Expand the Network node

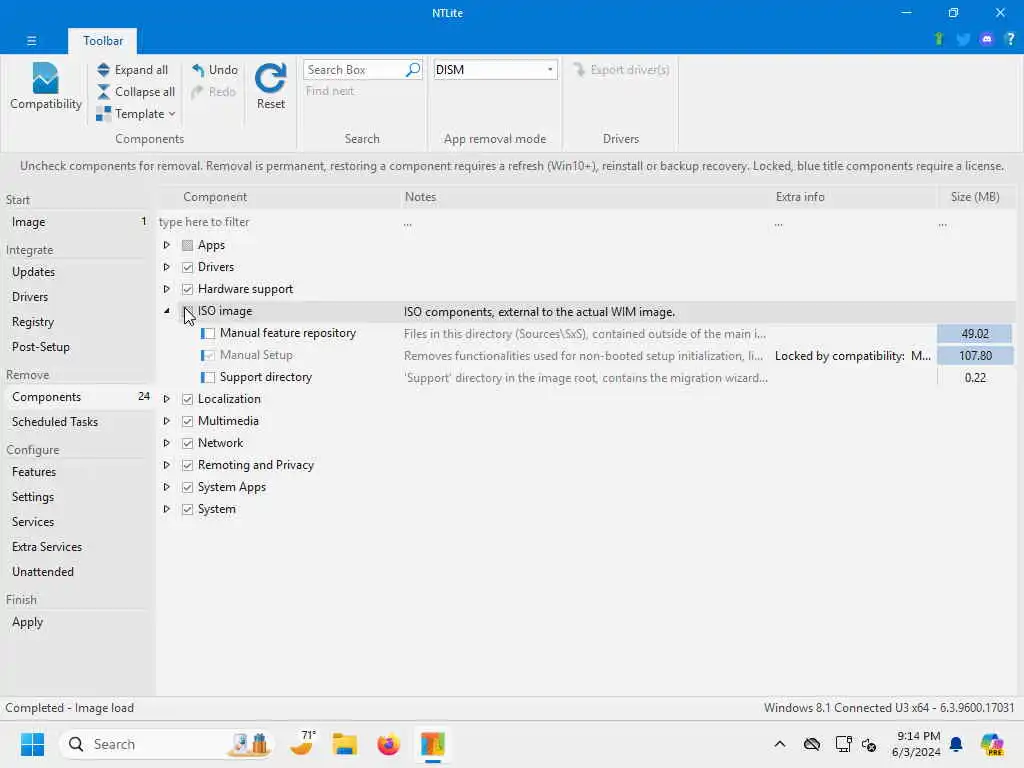click(167, 443)
